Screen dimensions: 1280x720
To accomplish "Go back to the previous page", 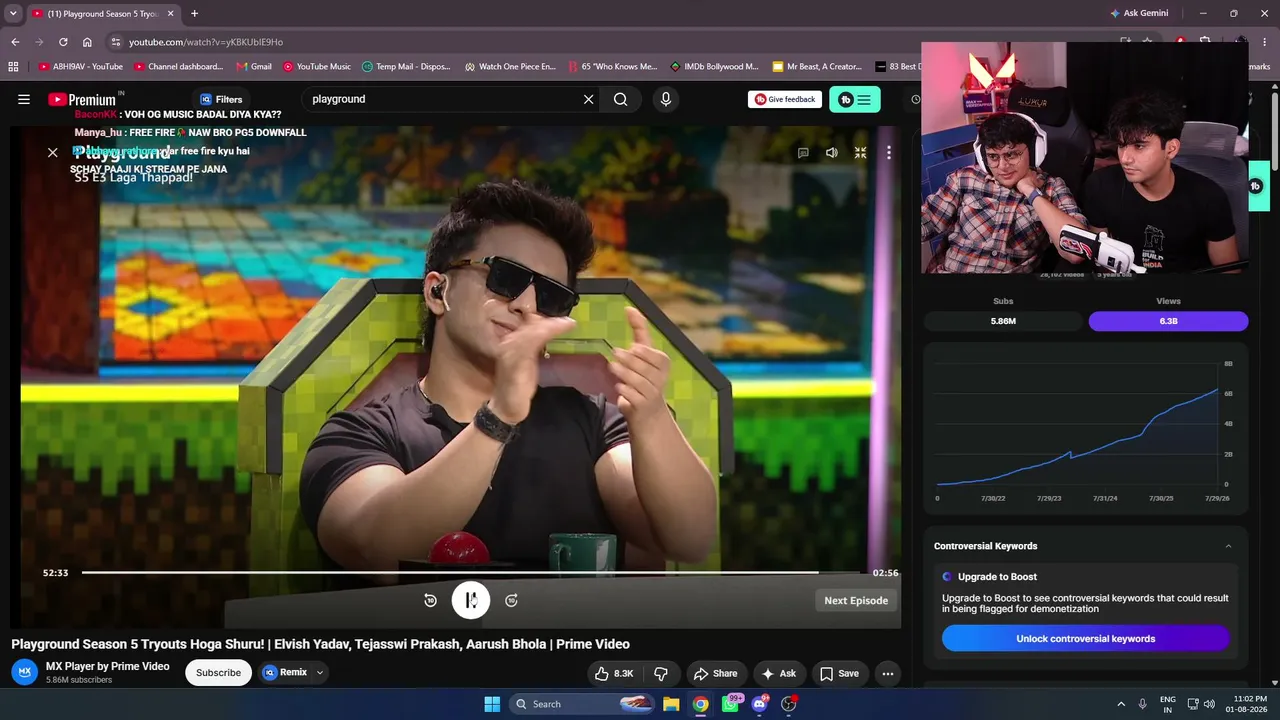I will point(15,42).
